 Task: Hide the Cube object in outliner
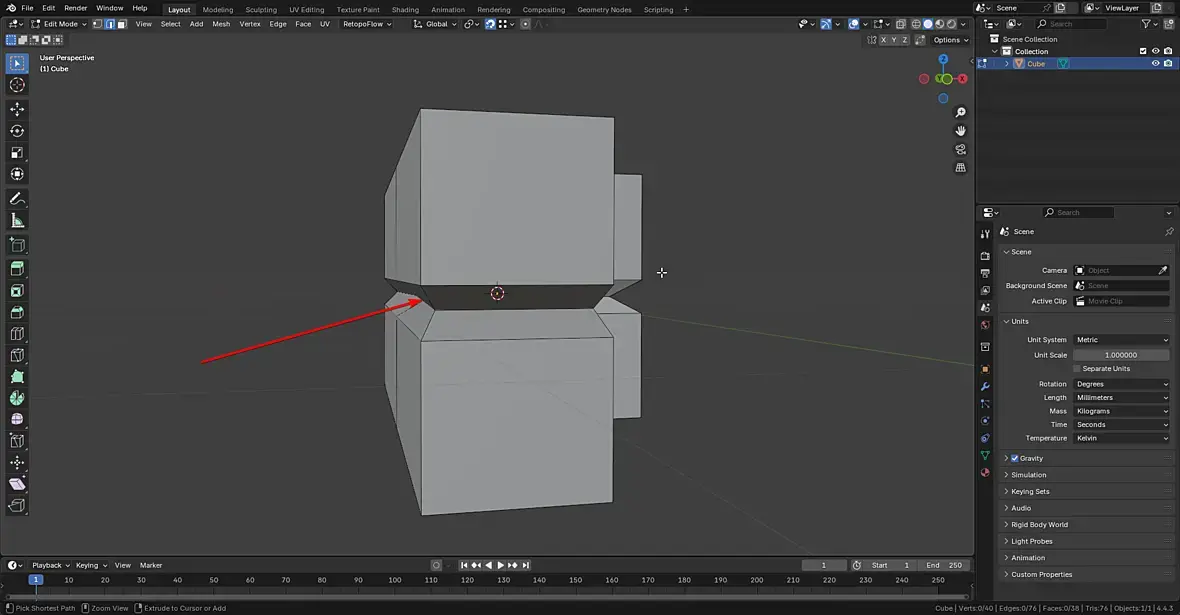tap(1155, 64)
